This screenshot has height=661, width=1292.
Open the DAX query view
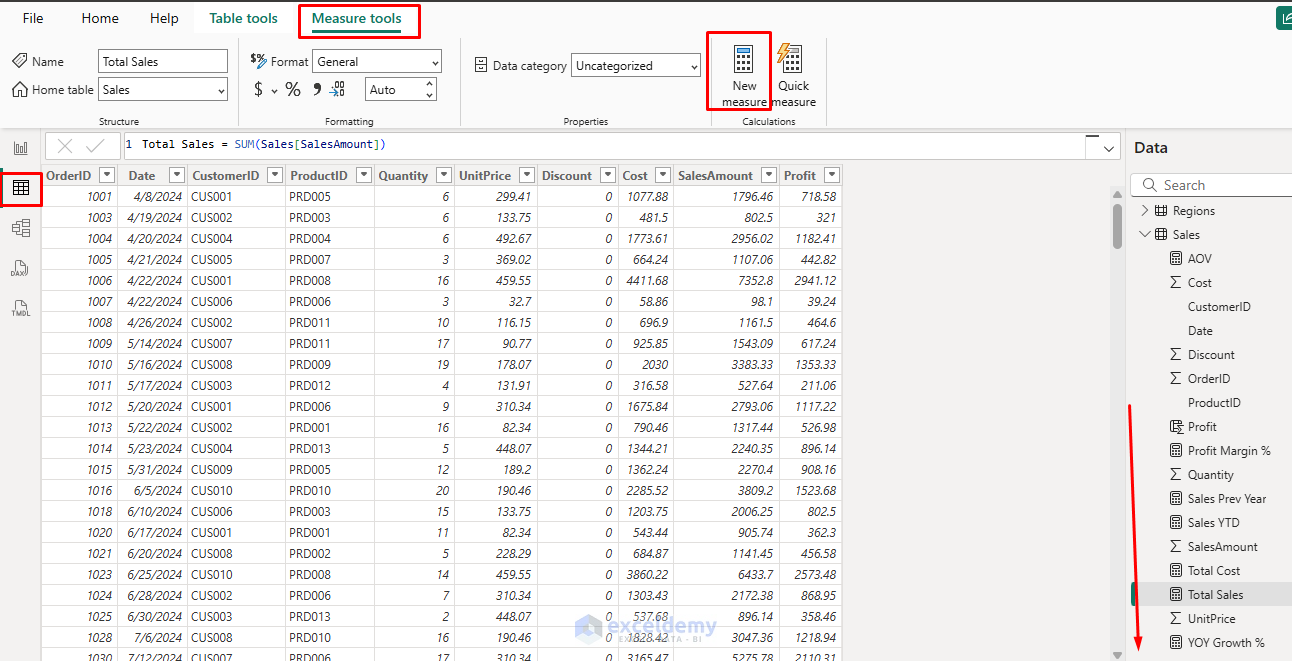click(x=20, y=268)
